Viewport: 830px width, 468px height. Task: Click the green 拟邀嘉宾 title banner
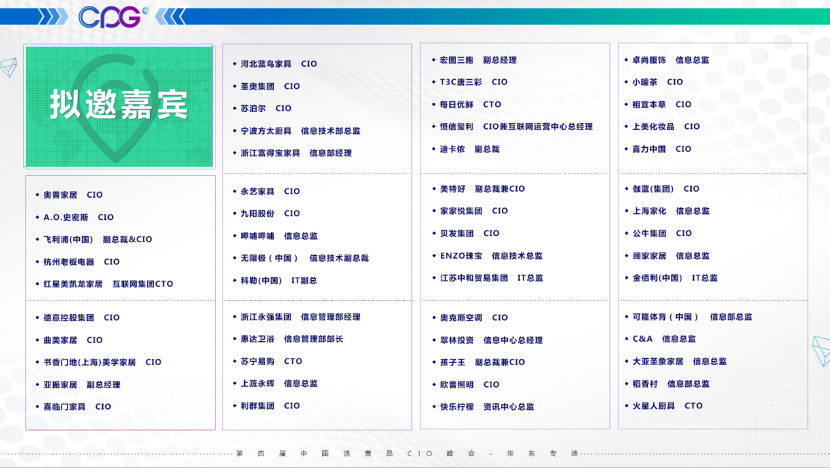[x=119, y=106]
